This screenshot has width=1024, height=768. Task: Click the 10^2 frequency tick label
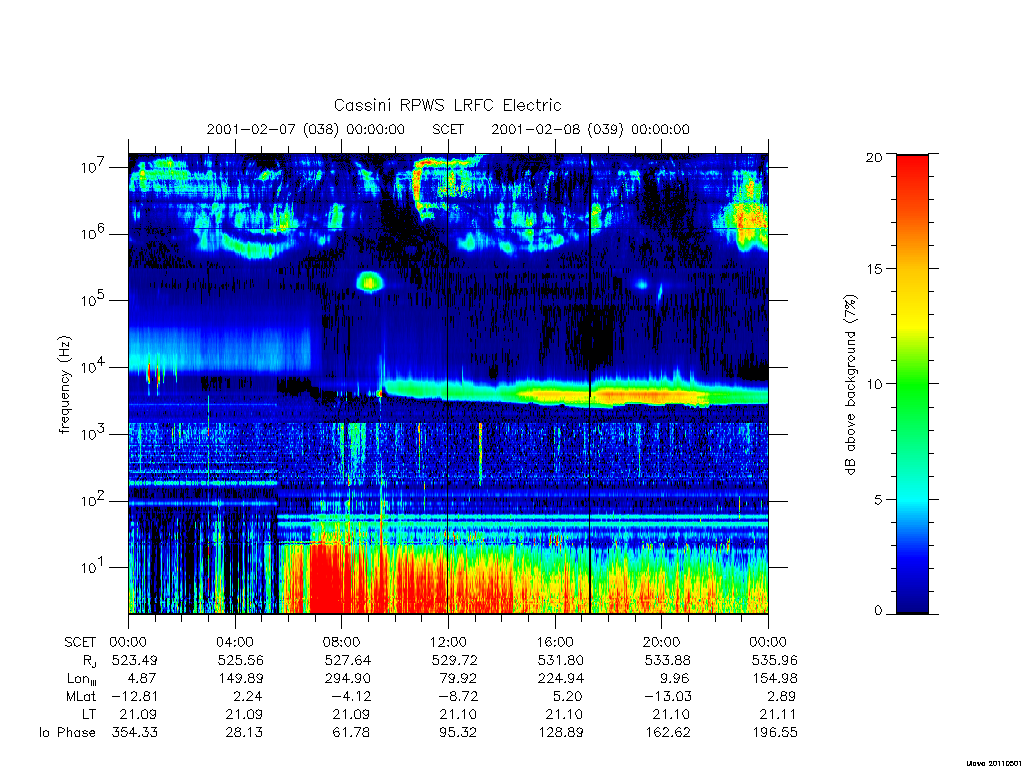pos(93,501)
